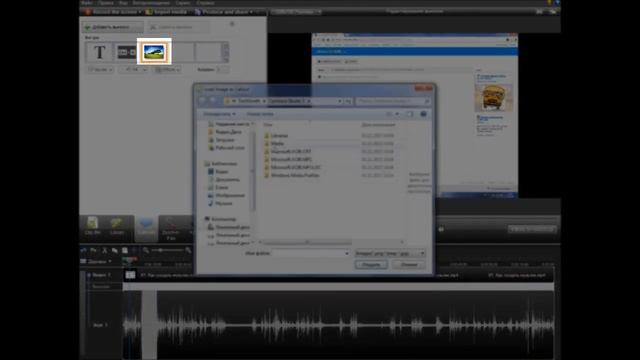Open the Вид menu
This screenshot has width=640, height=360.
click(123, 3)
